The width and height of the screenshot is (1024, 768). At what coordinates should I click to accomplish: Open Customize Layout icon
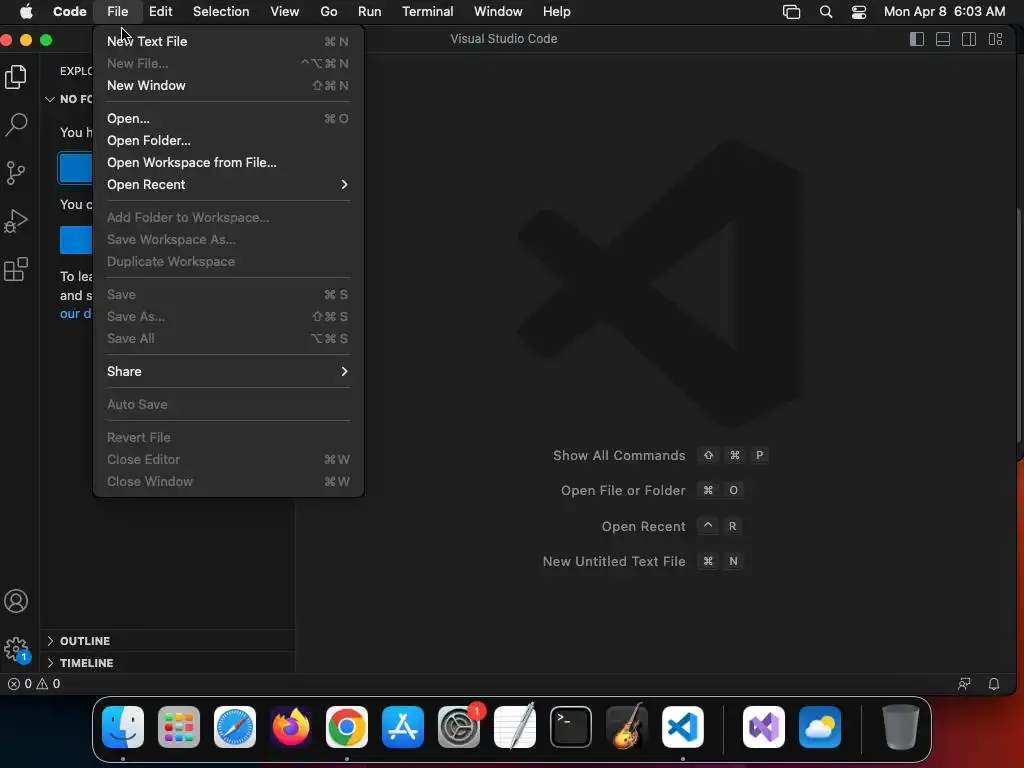pyautogui.click(x=995, y=39)
